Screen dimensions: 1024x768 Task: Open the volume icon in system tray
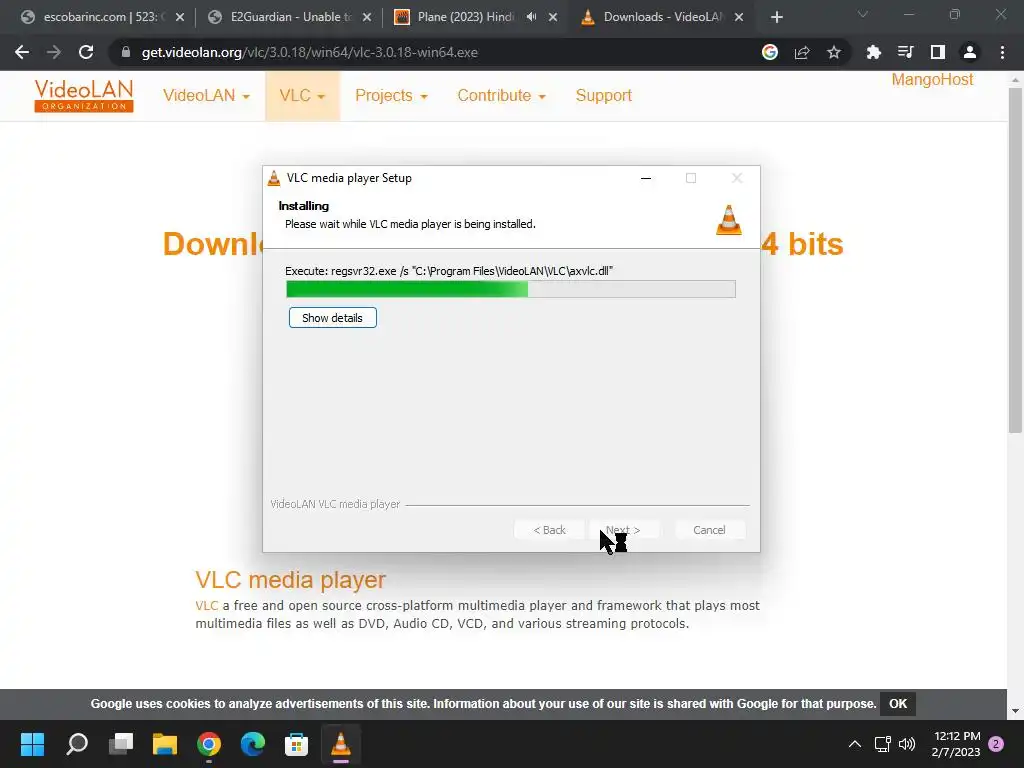point(907,744)
